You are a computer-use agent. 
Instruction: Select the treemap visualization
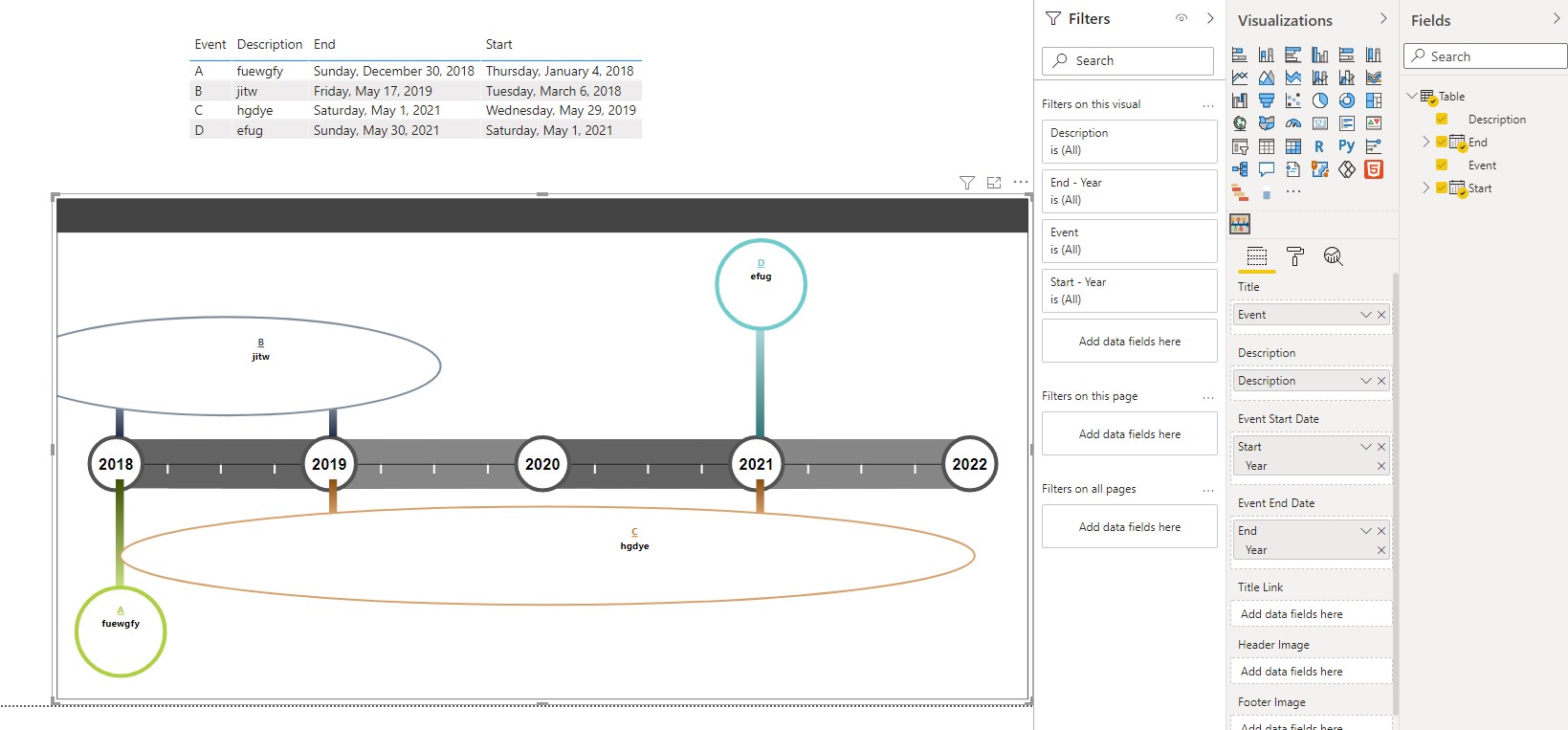tap(1374, 100)
